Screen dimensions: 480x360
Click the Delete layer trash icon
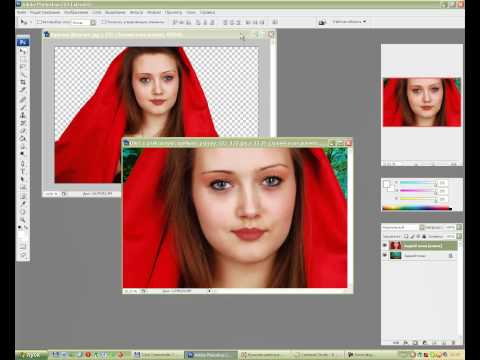pos(453,342)
